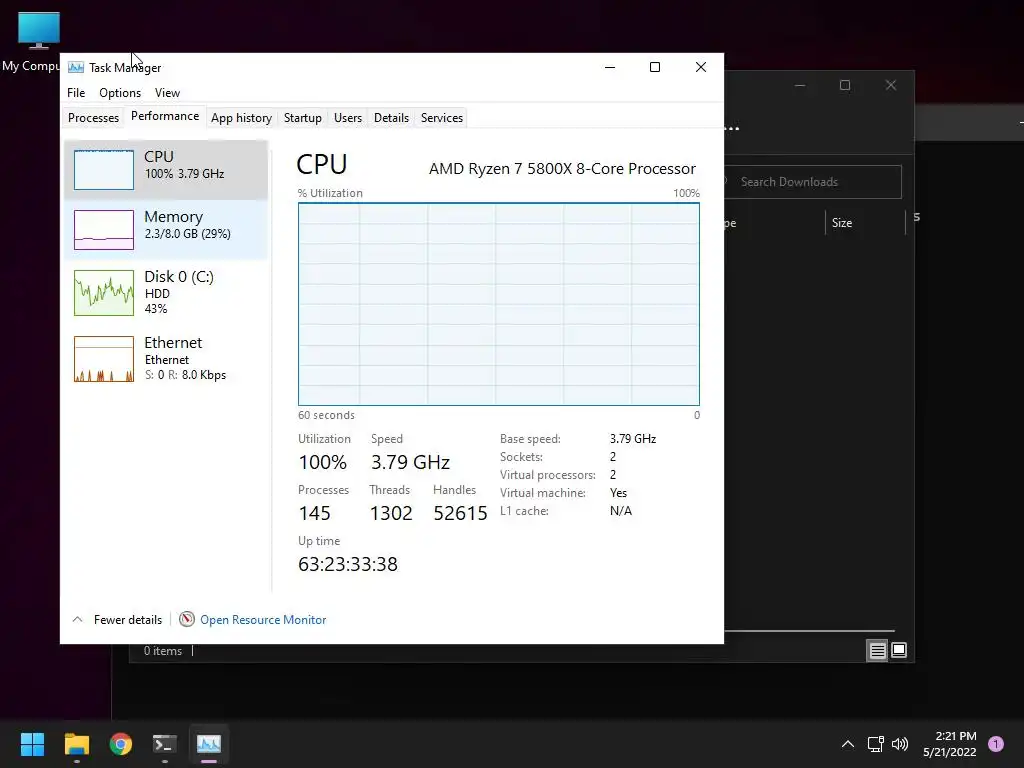Image resolution: width=1024 pixels, height=768 pixels.
Task: Switch to the Processes tab
Action: click(93, 118)
